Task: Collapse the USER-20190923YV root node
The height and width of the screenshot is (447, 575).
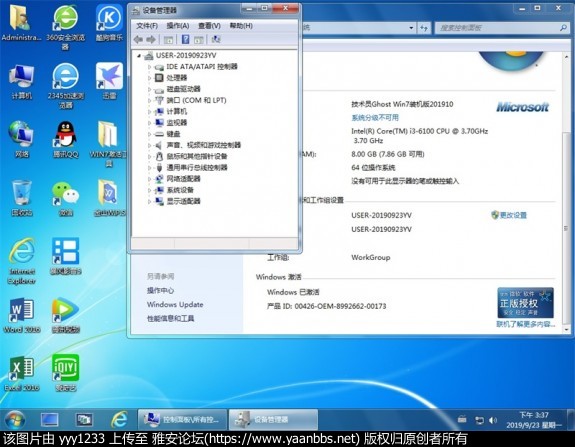Action: click(139, 56)
